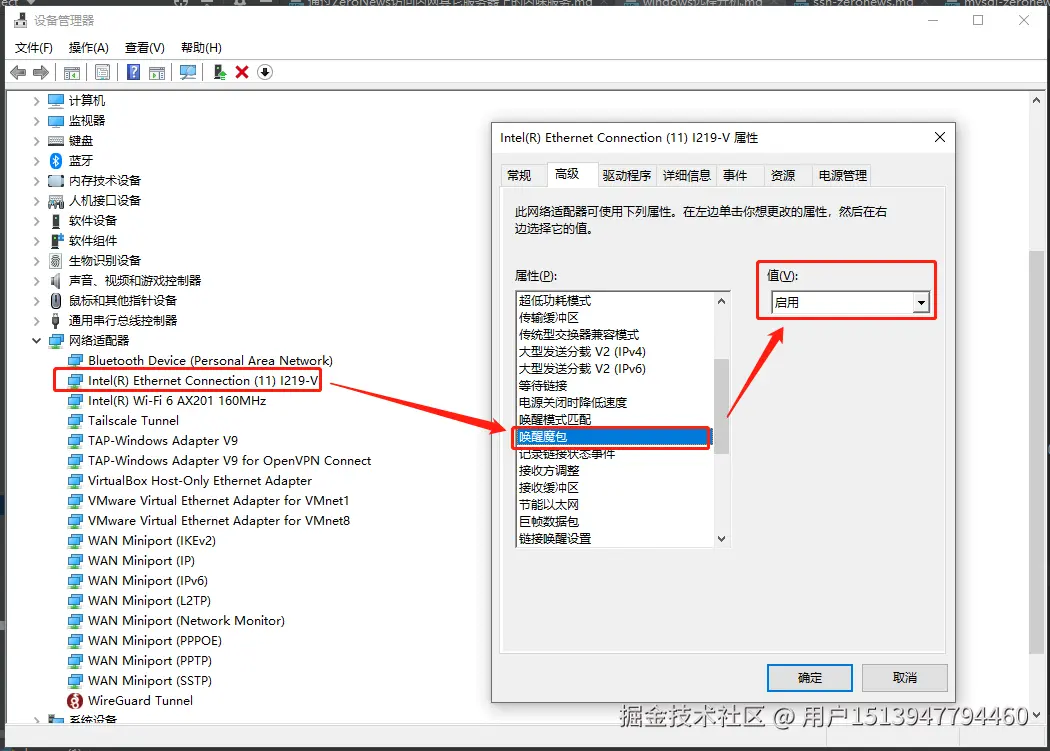This screenshot has width=1050, height=751.
Task: Click property list scroll-up arrow
Action: pyautogui.click(x=721, y=301)
